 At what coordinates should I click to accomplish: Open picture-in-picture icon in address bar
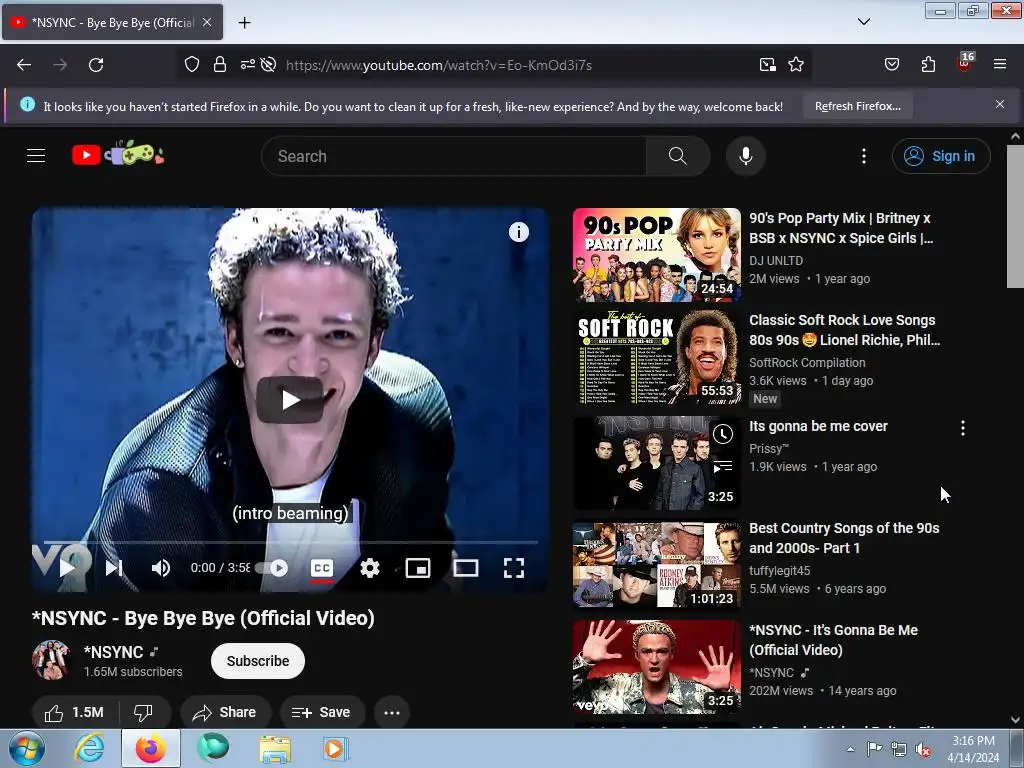pyautogui.click(x=767, y=64)
